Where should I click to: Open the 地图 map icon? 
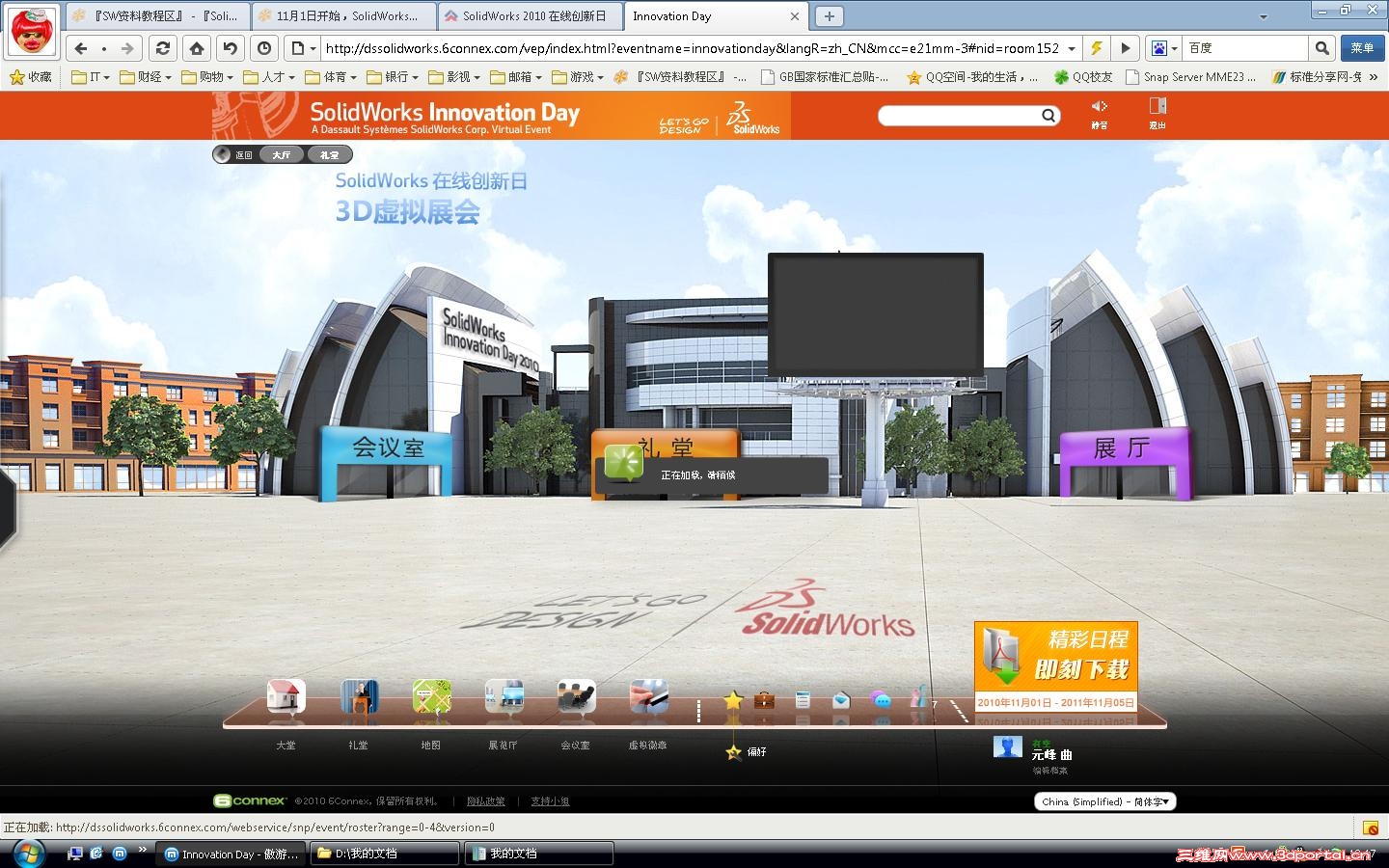coord(431,696)
